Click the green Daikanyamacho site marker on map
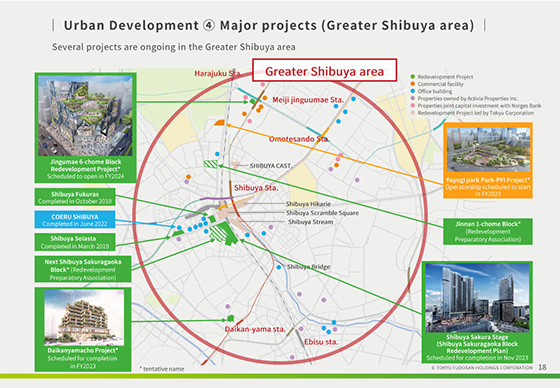Image resolution: width=560 pixels, height=388 pixels. click(230, 318)
